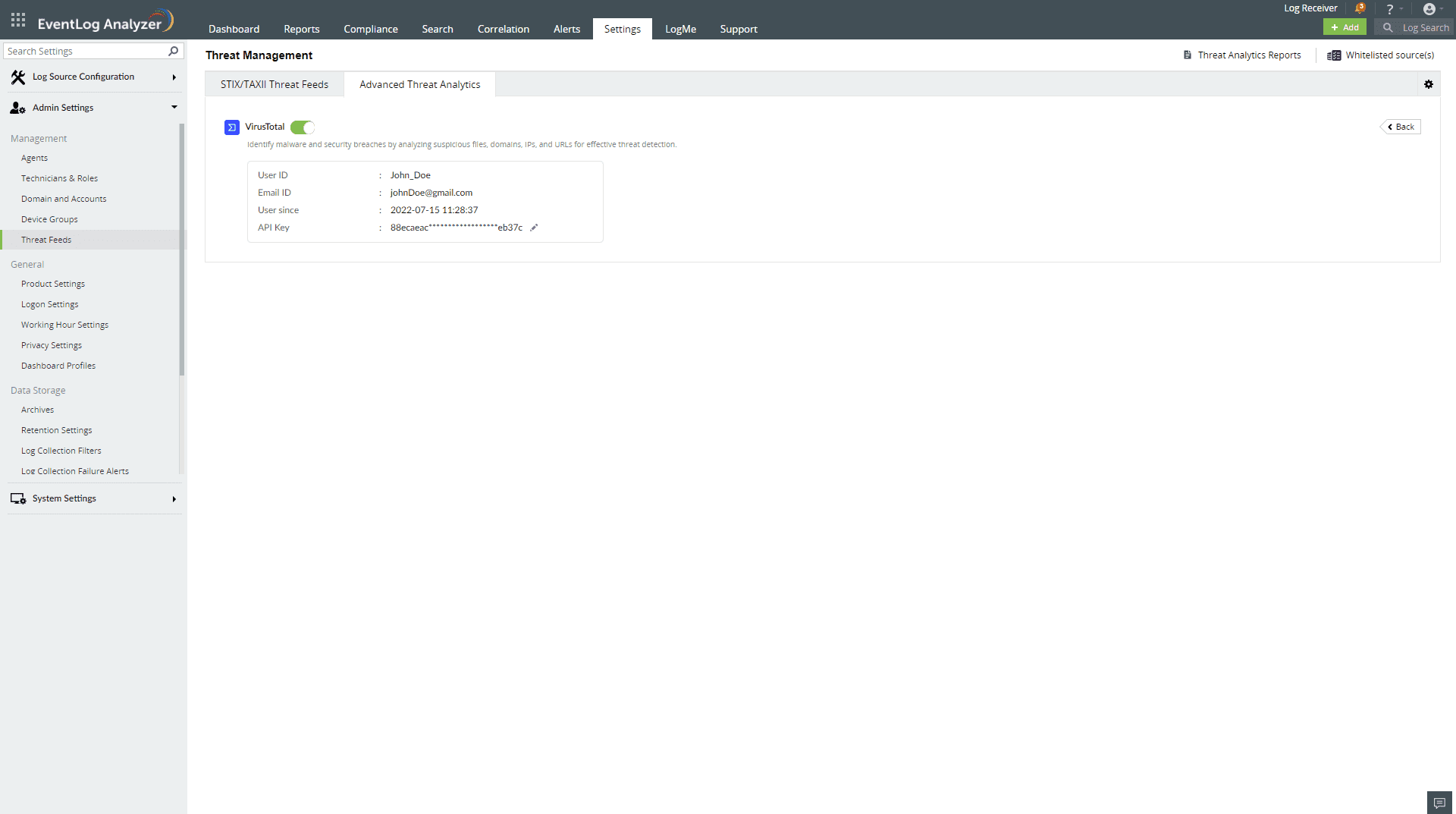
Task: Expand the System Settings section
Action: (x=174, y=498)
